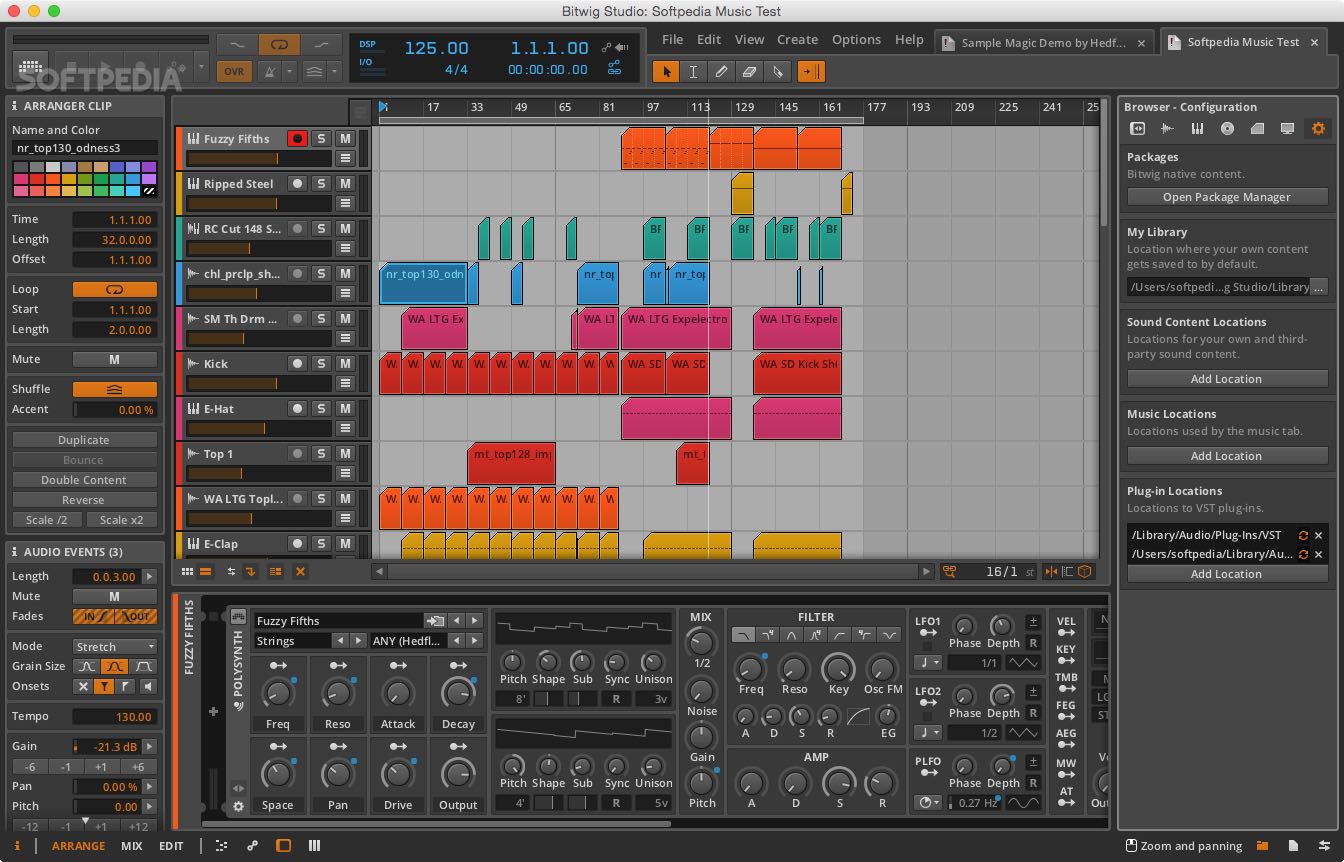Select the Eraser tool in the toolbar

coord(751,71)
